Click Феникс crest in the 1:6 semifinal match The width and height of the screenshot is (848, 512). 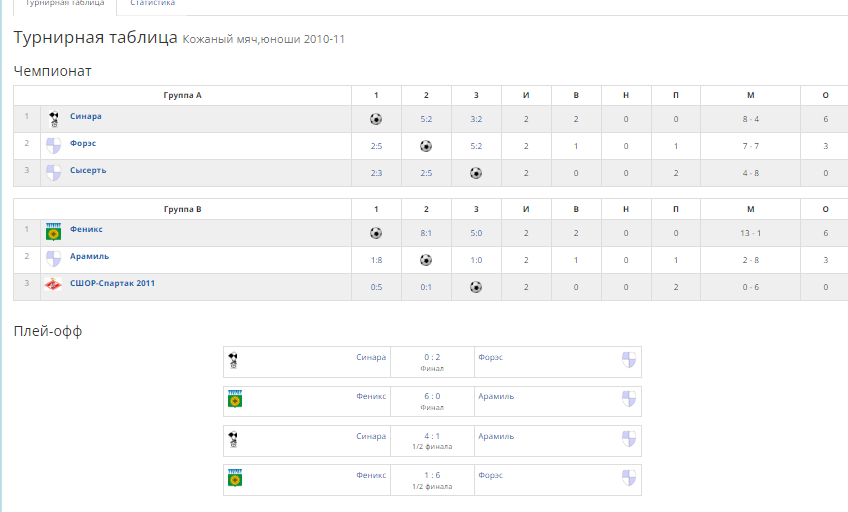pyautogui.click(x=235, y=478)
